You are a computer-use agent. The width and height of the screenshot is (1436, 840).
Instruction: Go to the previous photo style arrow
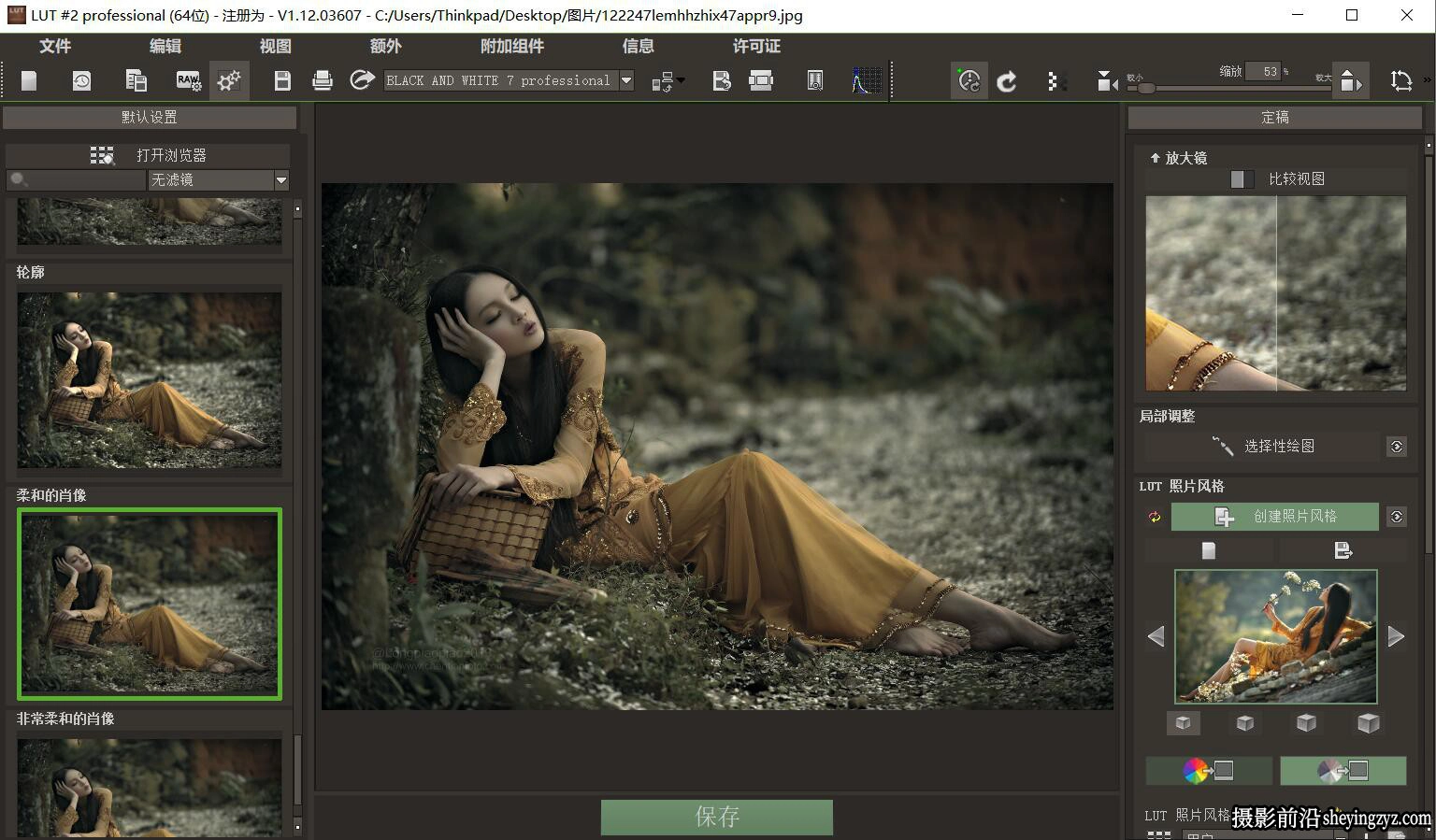coord(1156,636)
